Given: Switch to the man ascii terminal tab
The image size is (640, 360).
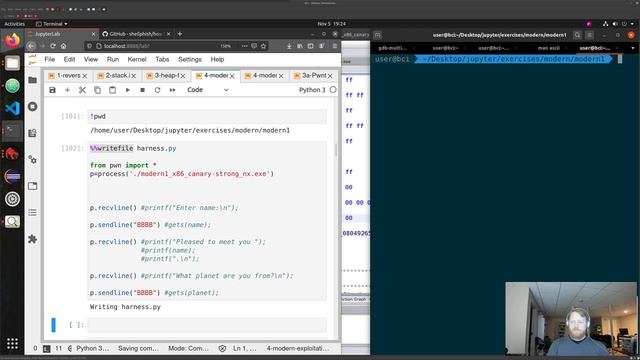Looking at the screenshot, I should [549, 48].
